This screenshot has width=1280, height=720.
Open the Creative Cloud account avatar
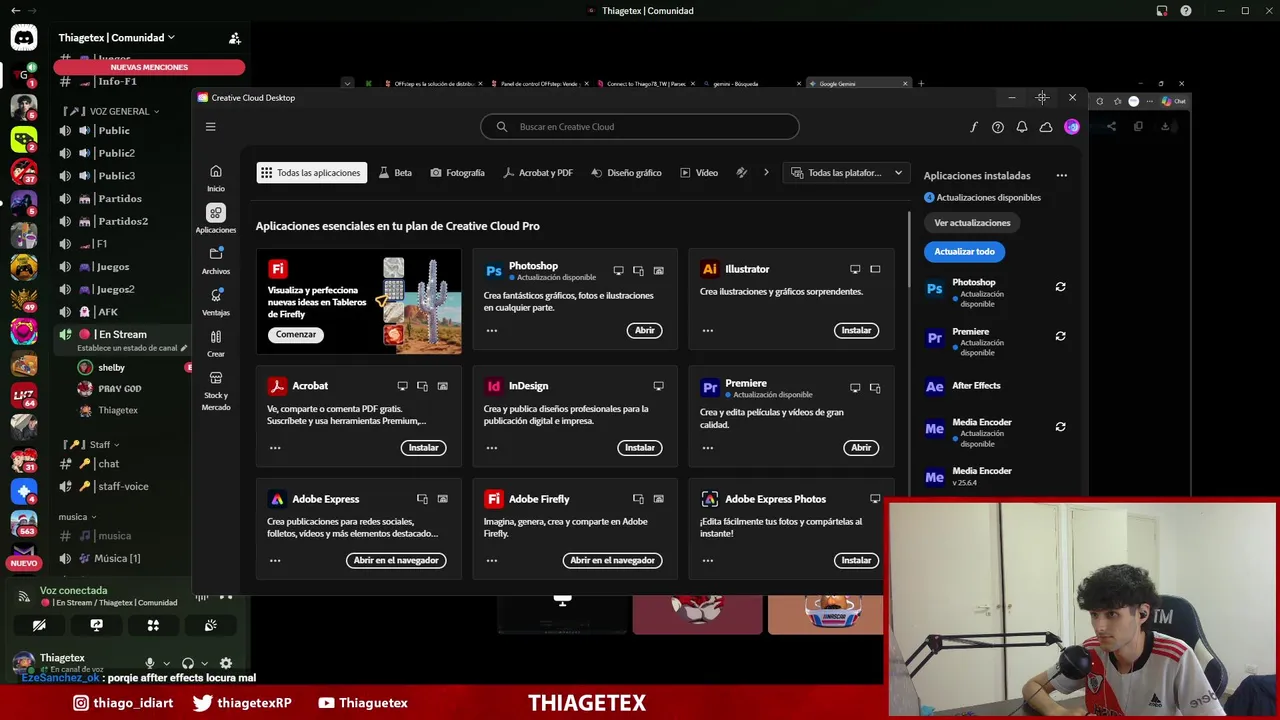tap(1072, 127)
